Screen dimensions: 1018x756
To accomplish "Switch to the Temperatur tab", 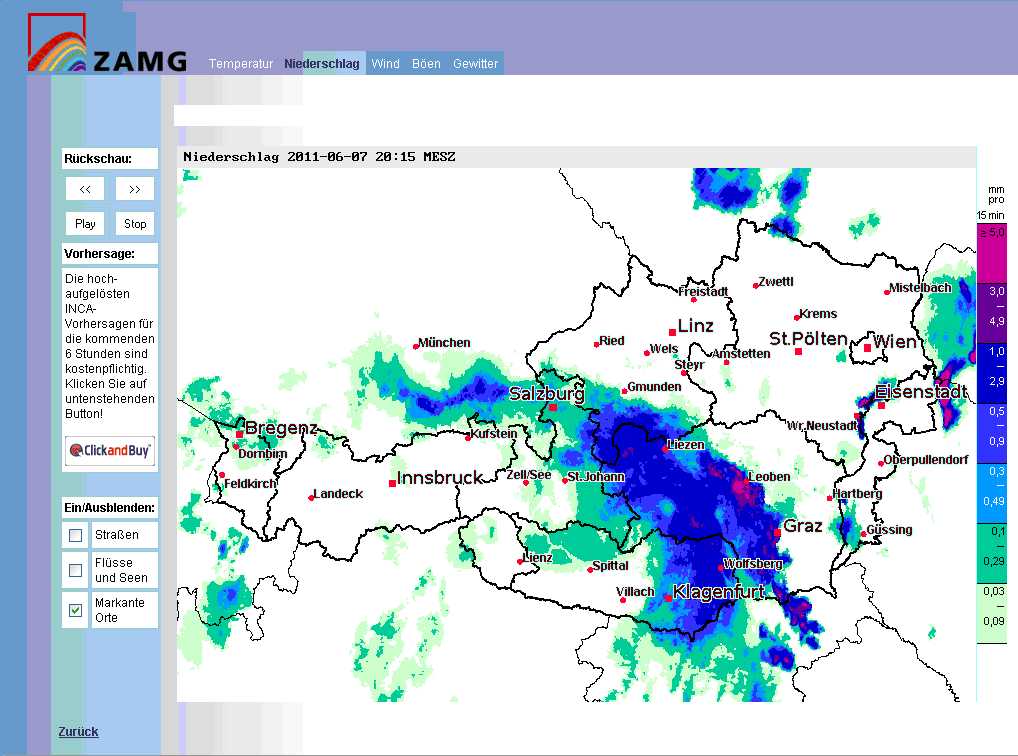I will 241,64.
